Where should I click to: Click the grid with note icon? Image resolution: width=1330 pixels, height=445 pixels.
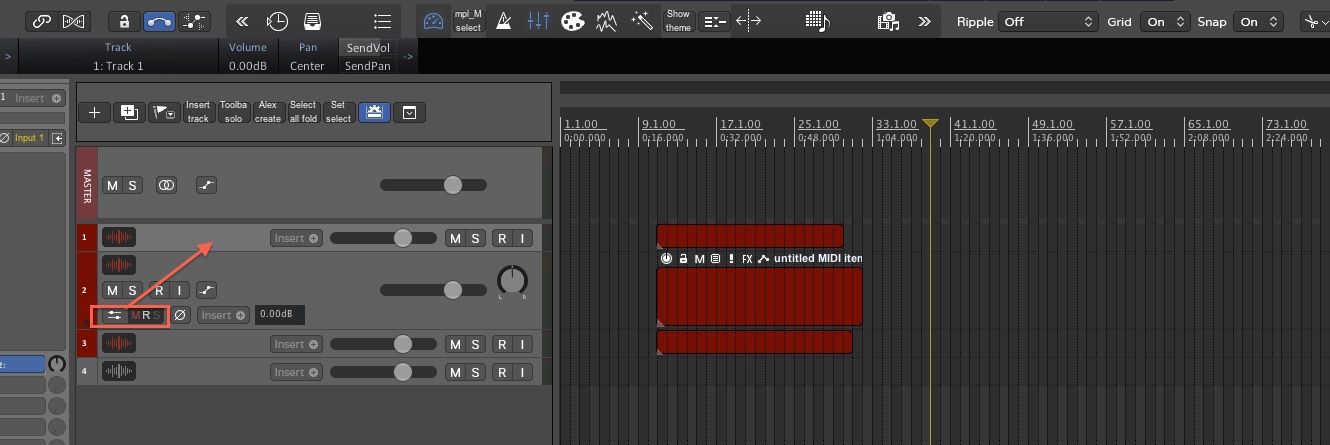(x=817, y=21)
